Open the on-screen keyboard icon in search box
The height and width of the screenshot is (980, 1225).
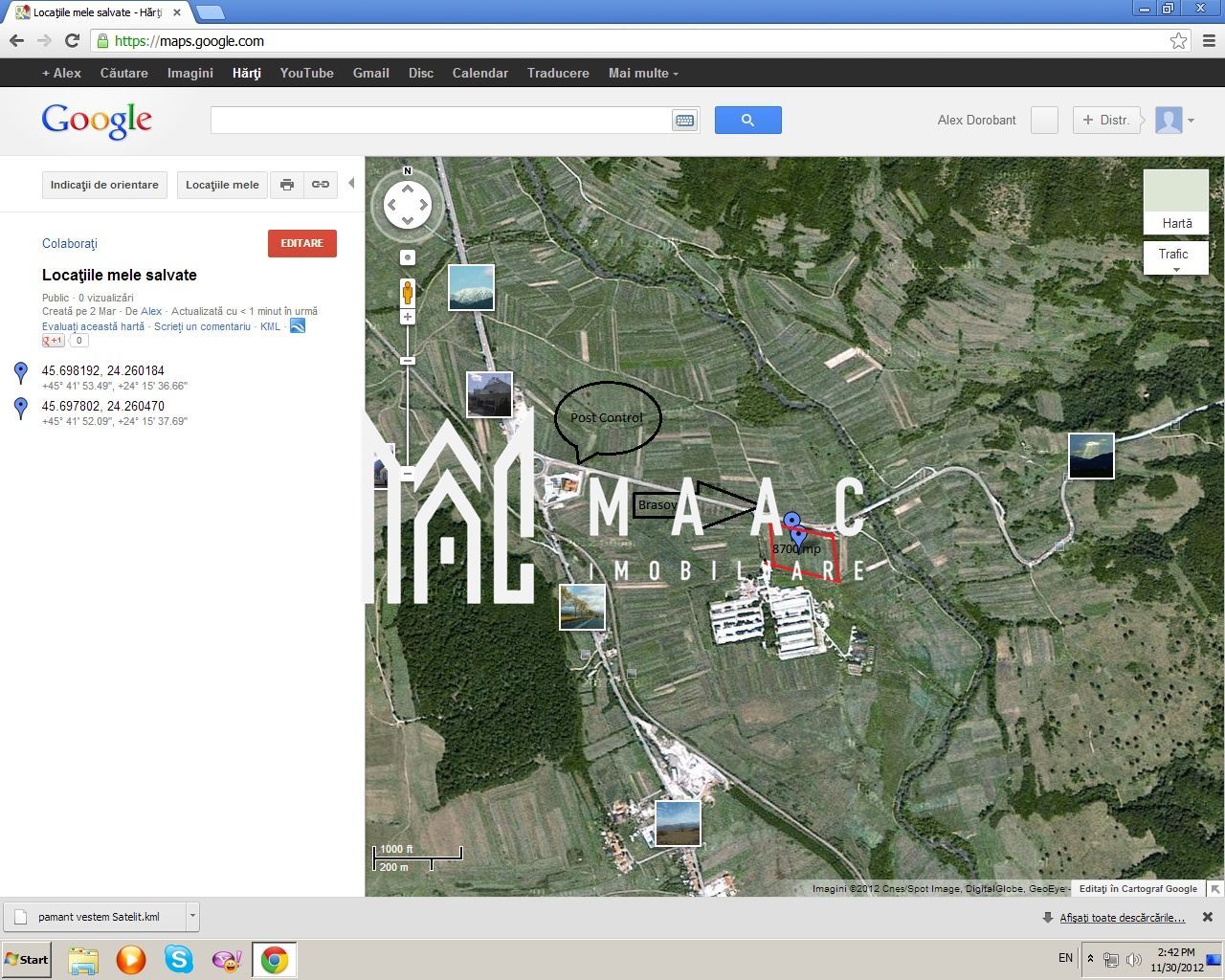click(x=684, y=120)
